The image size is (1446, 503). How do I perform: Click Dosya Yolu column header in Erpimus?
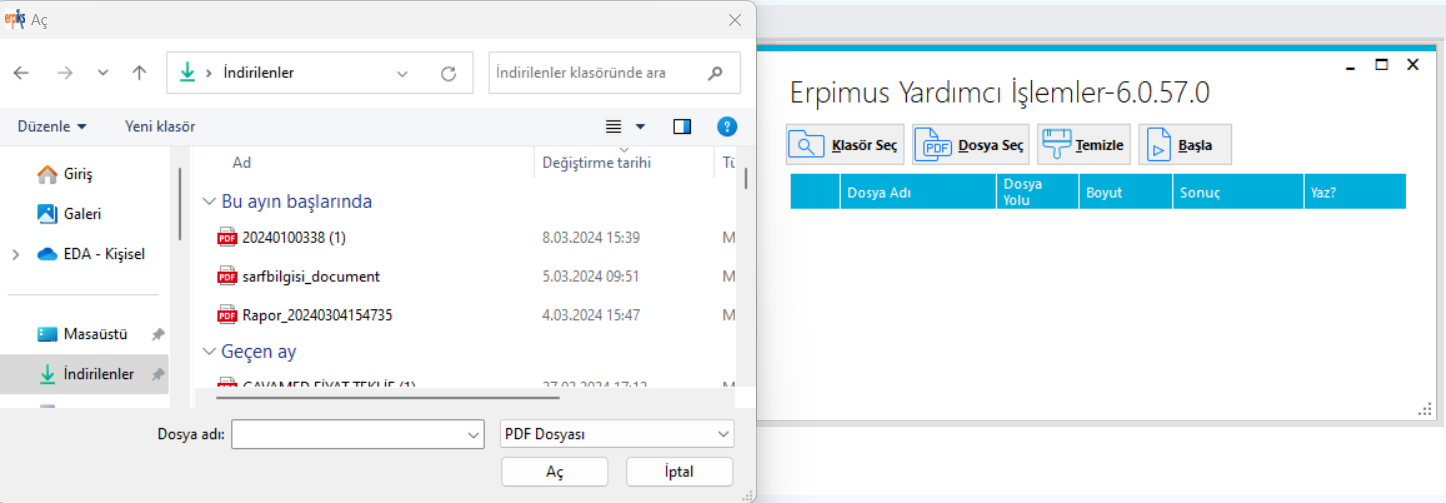1038,192
